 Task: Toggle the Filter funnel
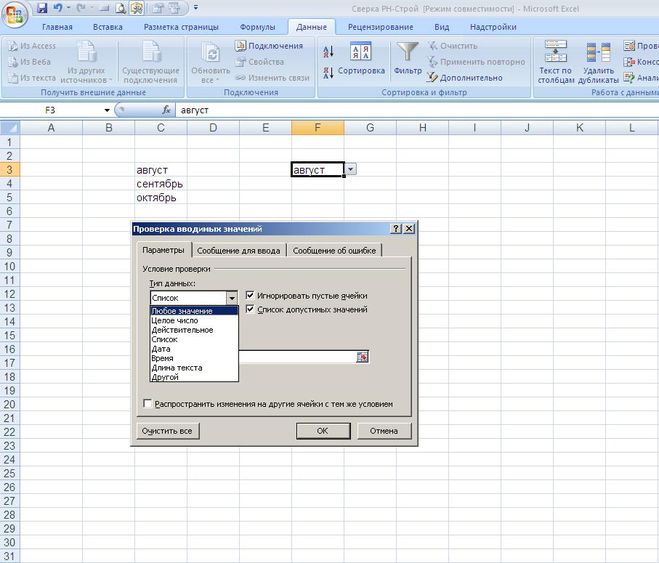pos(408,58)
